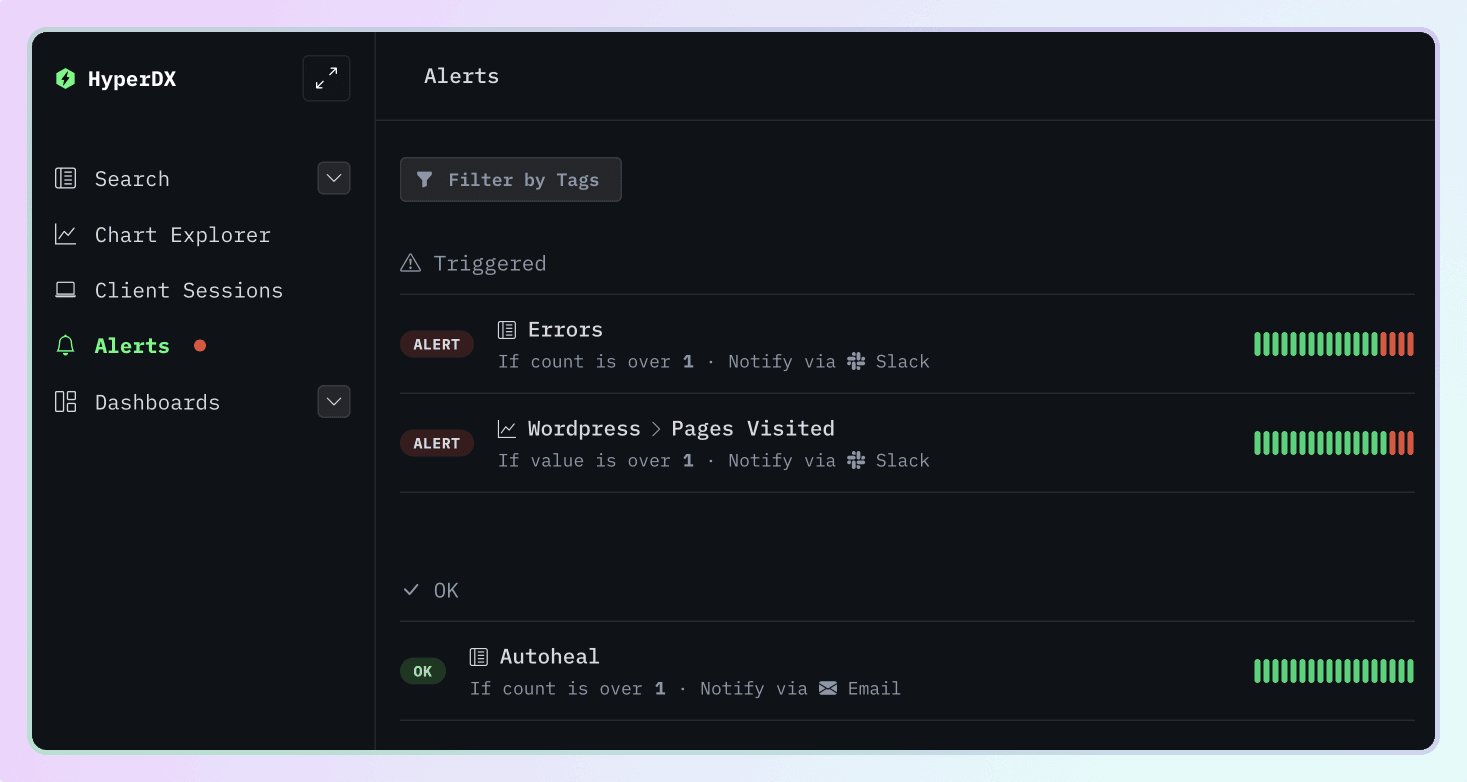This screenshot has height=782, width=1467.
Task: Open Chart Explorer via its line-chart icon
Action: 65,234
